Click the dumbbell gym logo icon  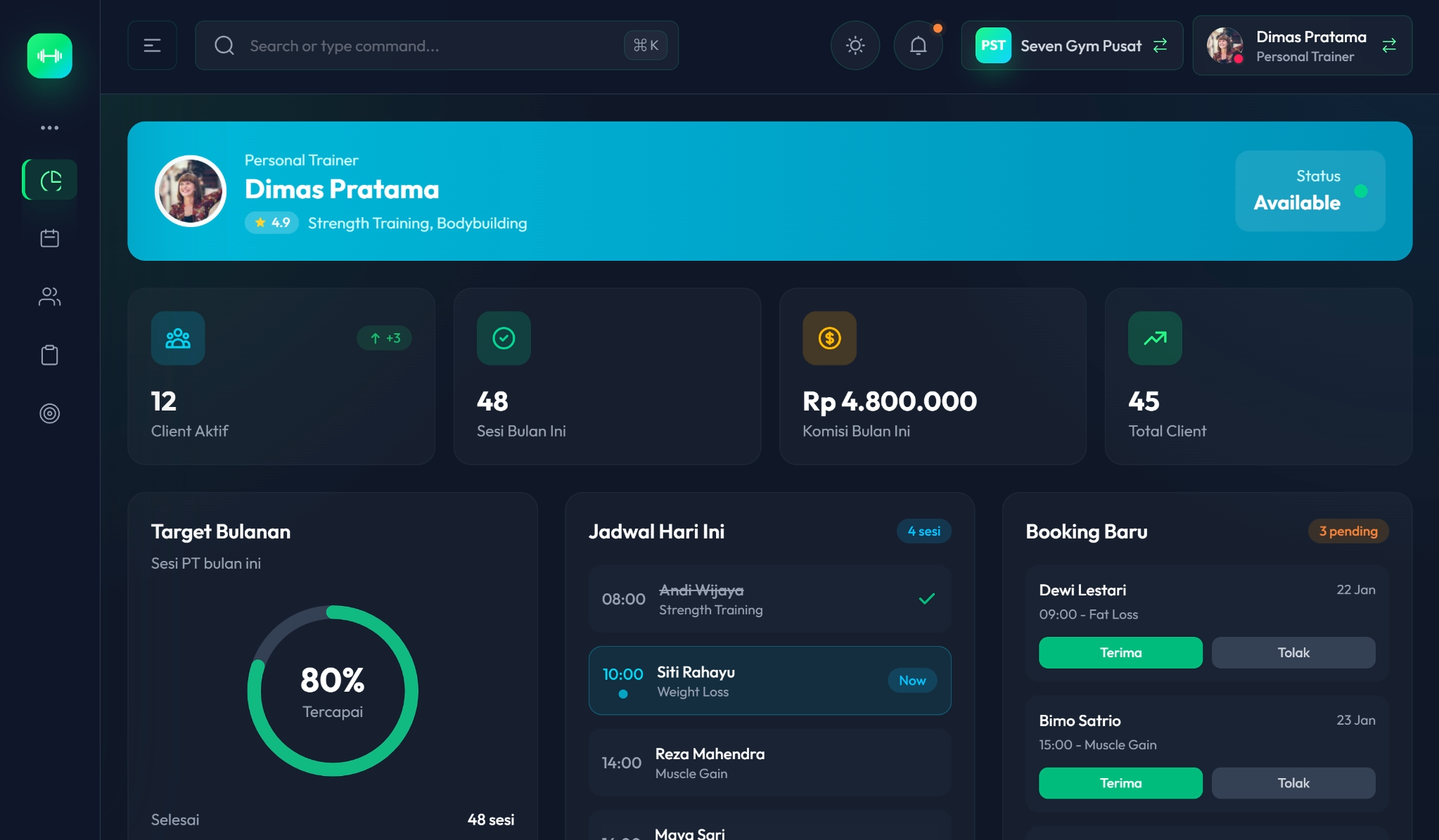click(49, 56)
